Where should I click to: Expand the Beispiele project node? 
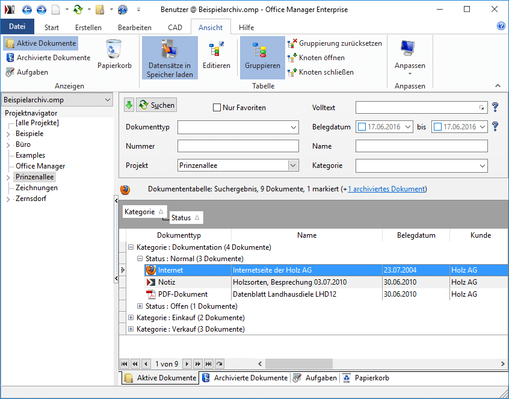(8, 134)
